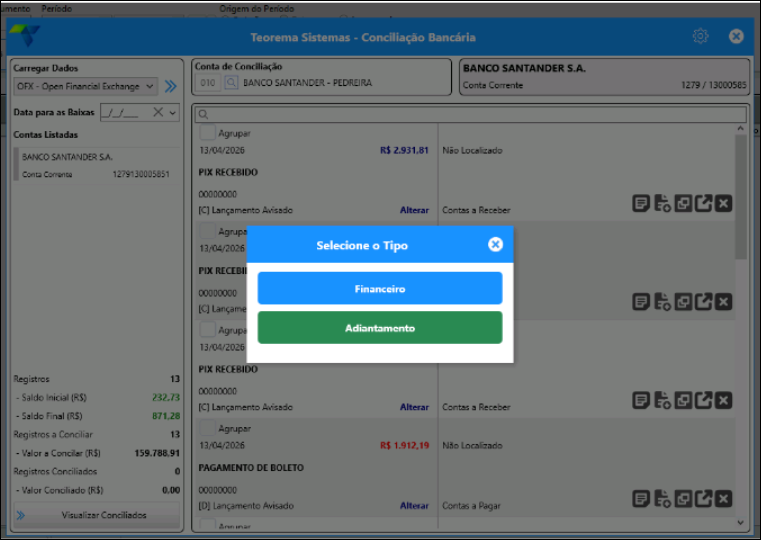Click X remove icon for PAGAMENTO DE BOLETO entry
The width and height of the screenshot is (761, 540).
pyautogui.click(x=724, y=499)
